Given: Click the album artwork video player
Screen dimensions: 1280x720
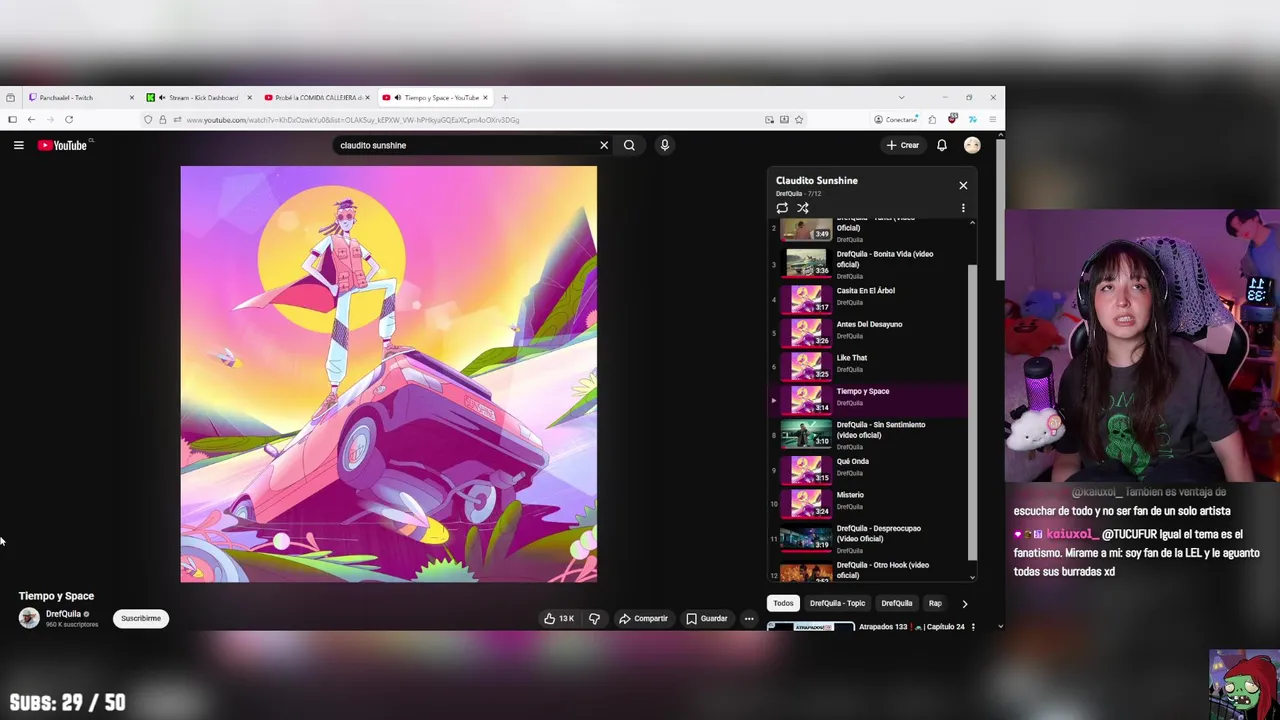Looking at the screenshot, I should point(388,374).
